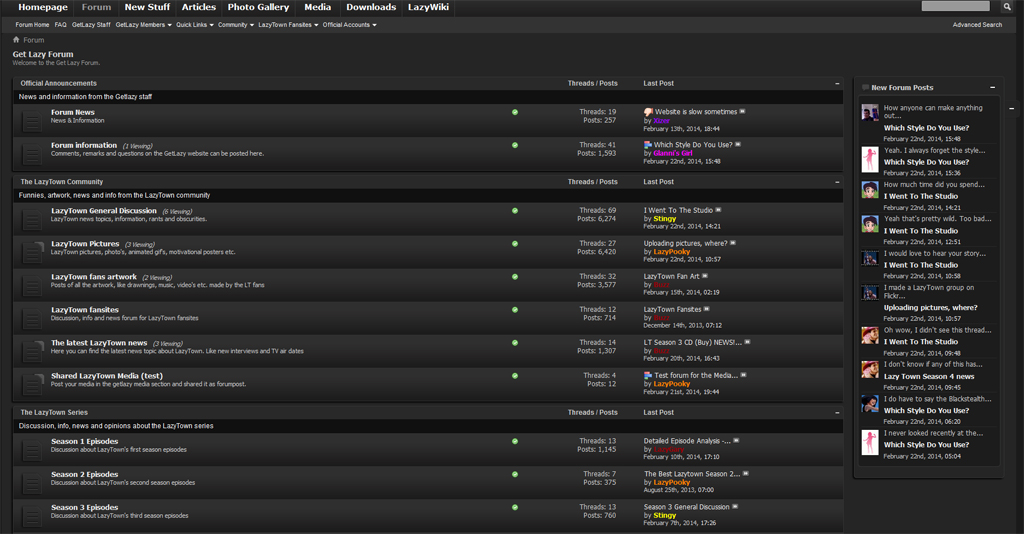Go to last post icon for Uploading pictures
This screenshot has width=1024, height=534.
[x=733, y=243]
